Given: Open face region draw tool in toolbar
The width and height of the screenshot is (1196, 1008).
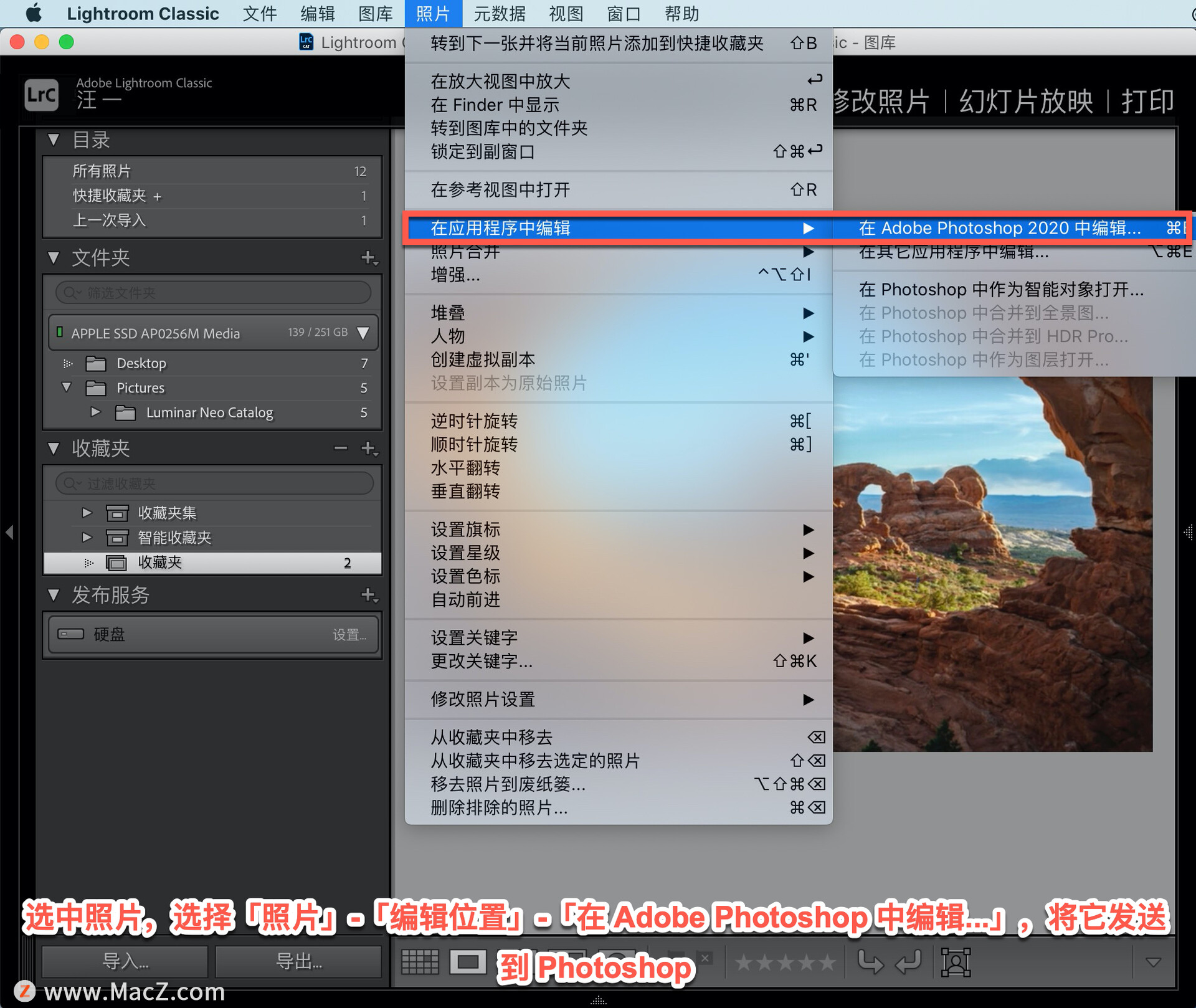Looking at the screenshot, I should (x=956, y=962).
